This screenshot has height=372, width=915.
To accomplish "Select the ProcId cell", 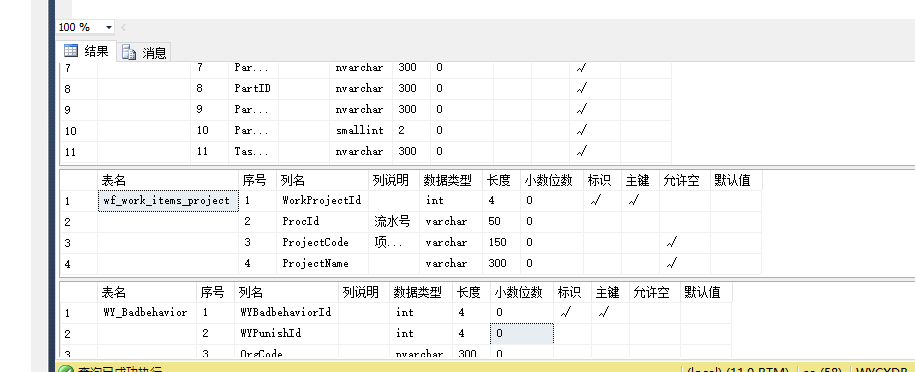I will pos(322,221).
